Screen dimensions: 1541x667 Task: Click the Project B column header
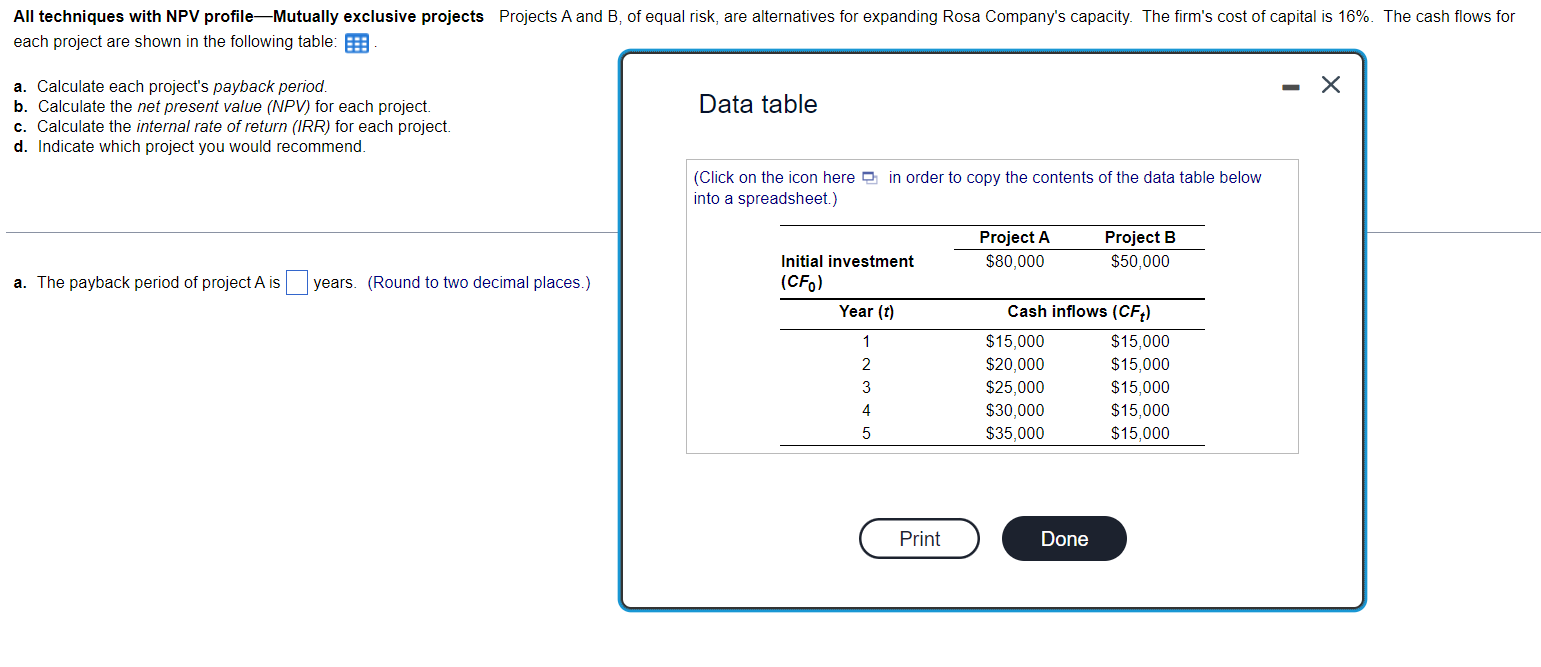click(x=1140, y=237)
